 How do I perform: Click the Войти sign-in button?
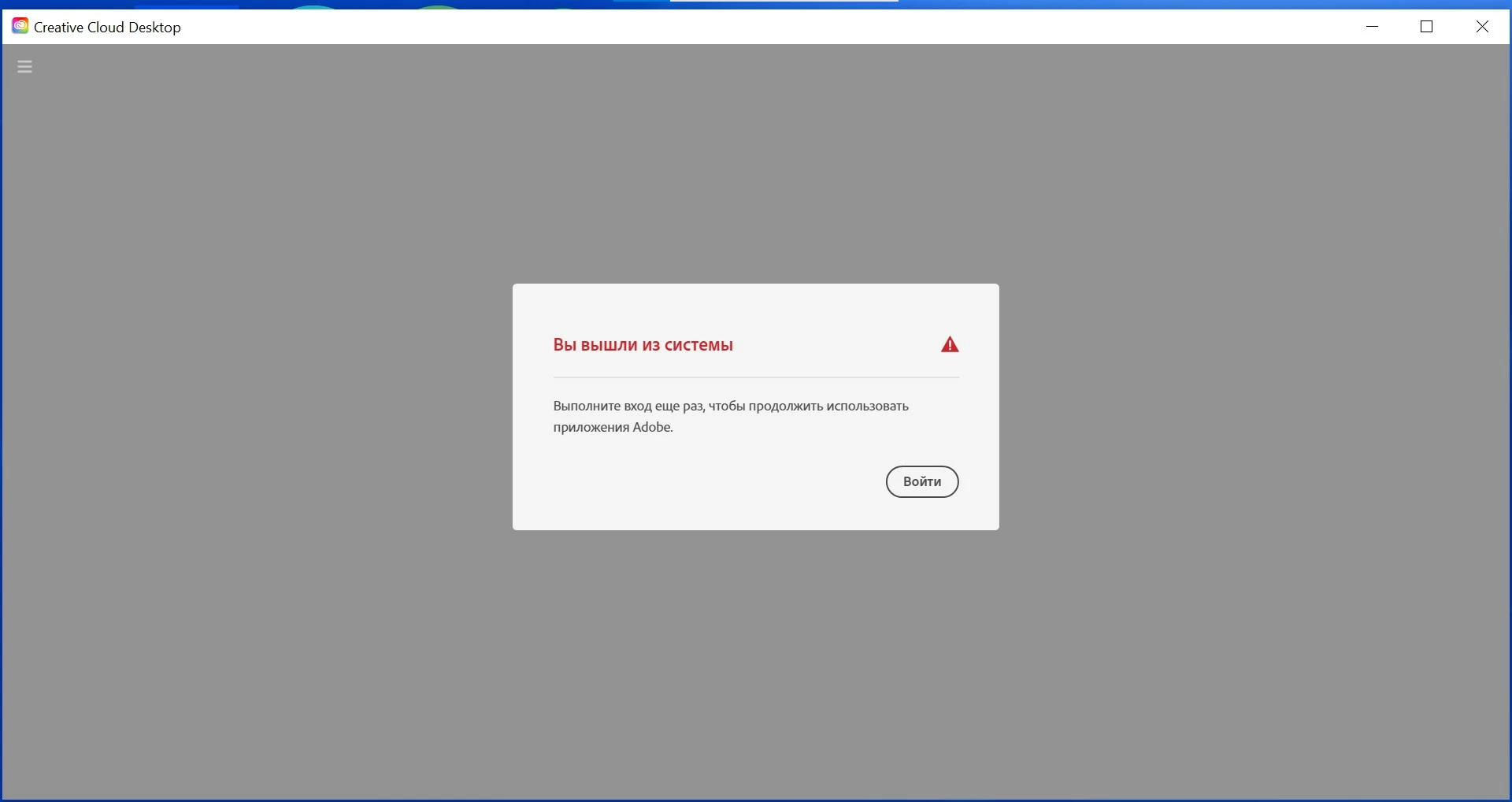[922, 481]
